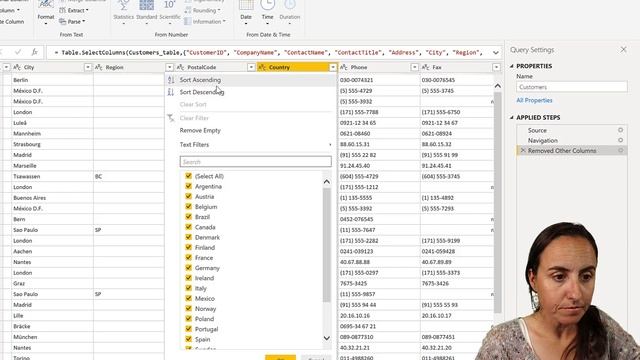
Task: Uncheck Germany in the filter list
Action: coord(189,268)
